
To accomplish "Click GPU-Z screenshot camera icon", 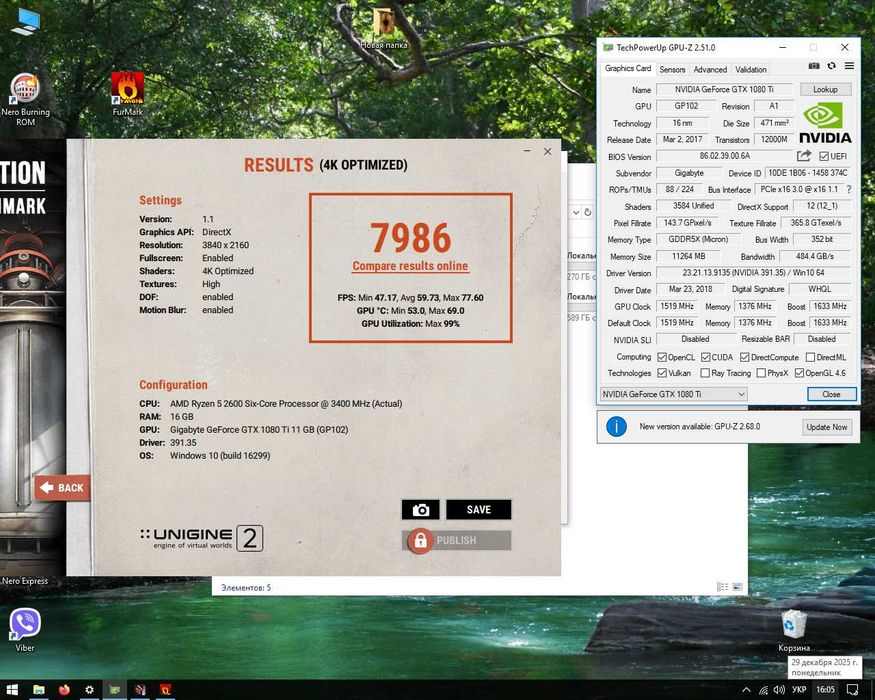I will pos(814,66).
